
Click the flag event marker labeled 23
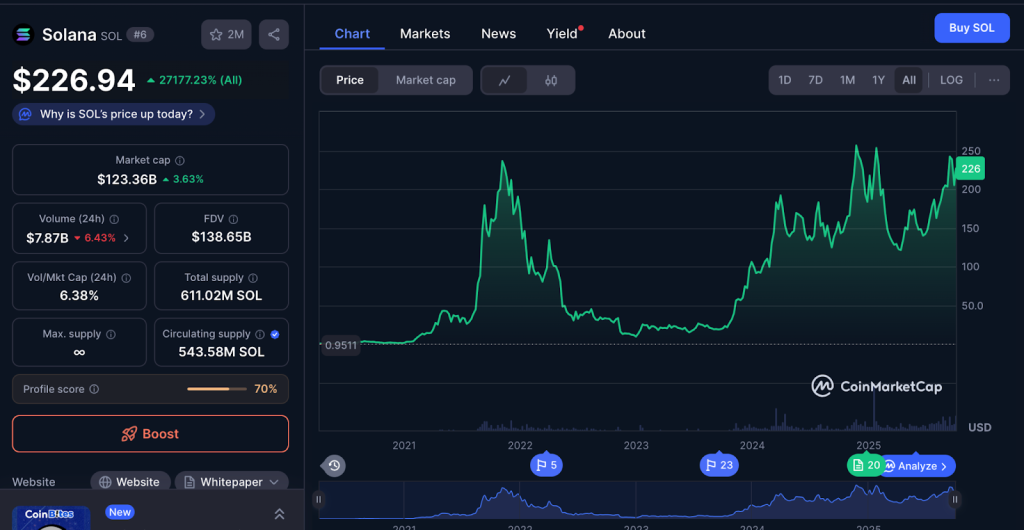pos(718,465)
